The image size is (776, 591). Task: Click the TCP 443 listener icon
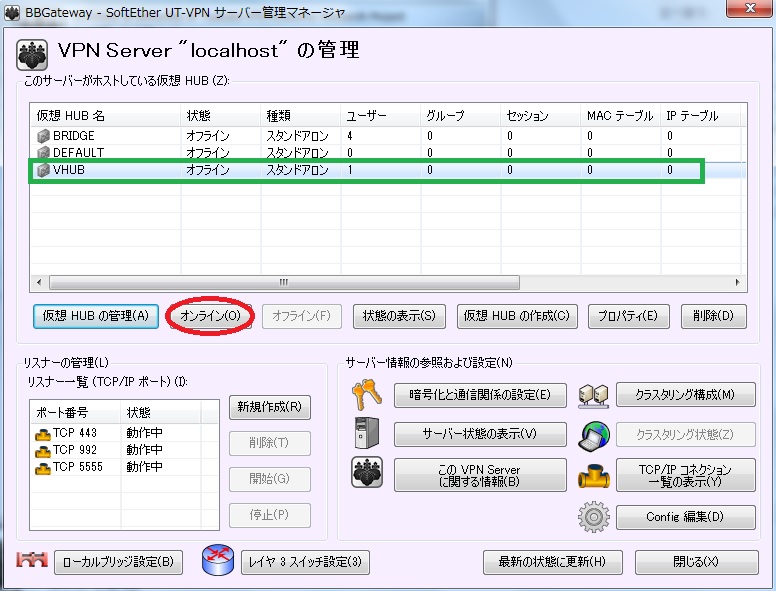[43, 434]
